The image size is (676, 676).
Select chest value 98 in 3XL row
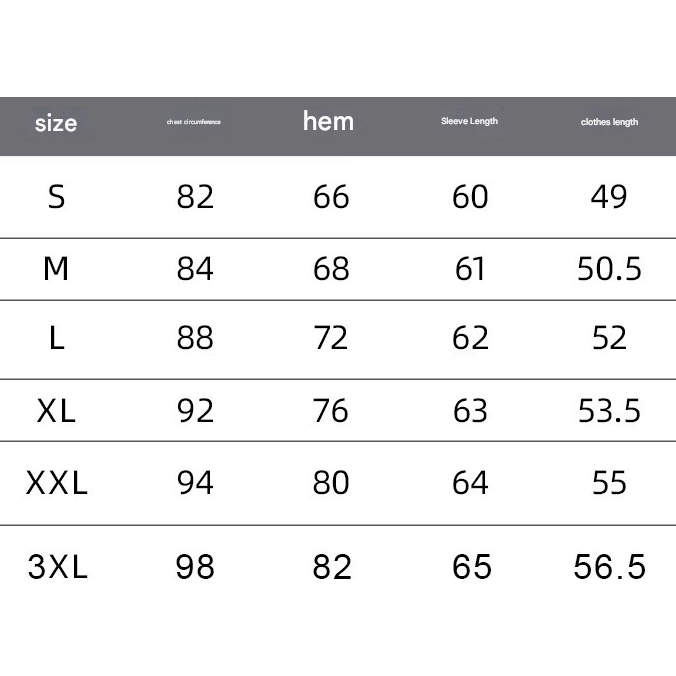click(x=195, y=568)
